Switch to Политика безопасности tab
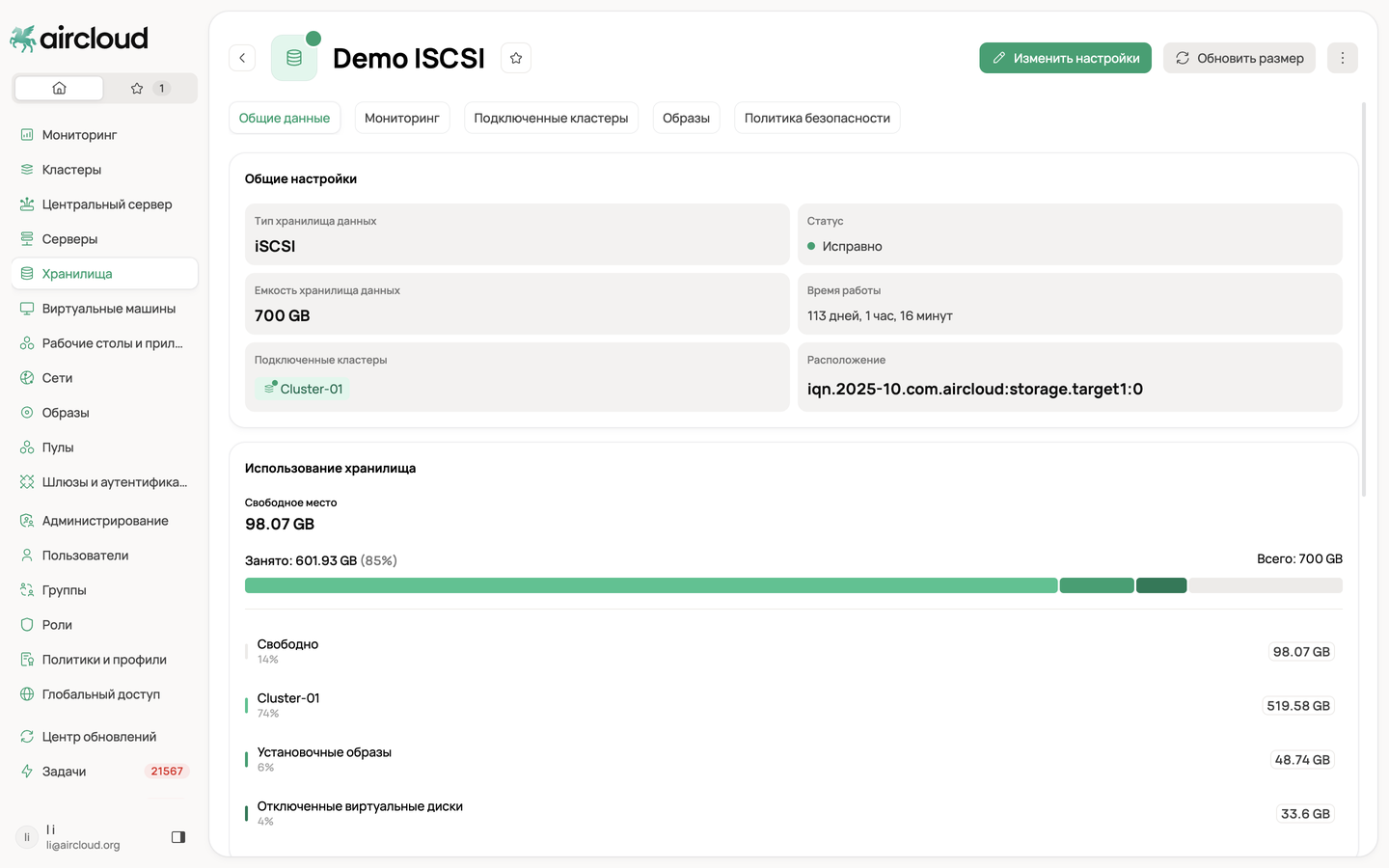Screen dimensions: 1389x868 (817, 118)
